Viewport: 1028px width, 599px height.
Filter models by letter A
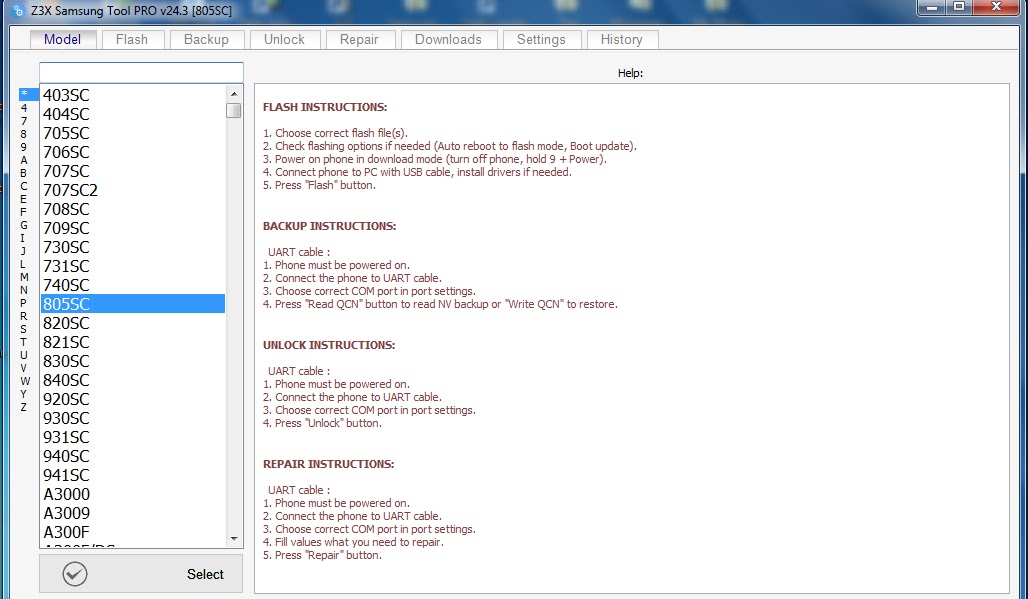pos(24,161)
